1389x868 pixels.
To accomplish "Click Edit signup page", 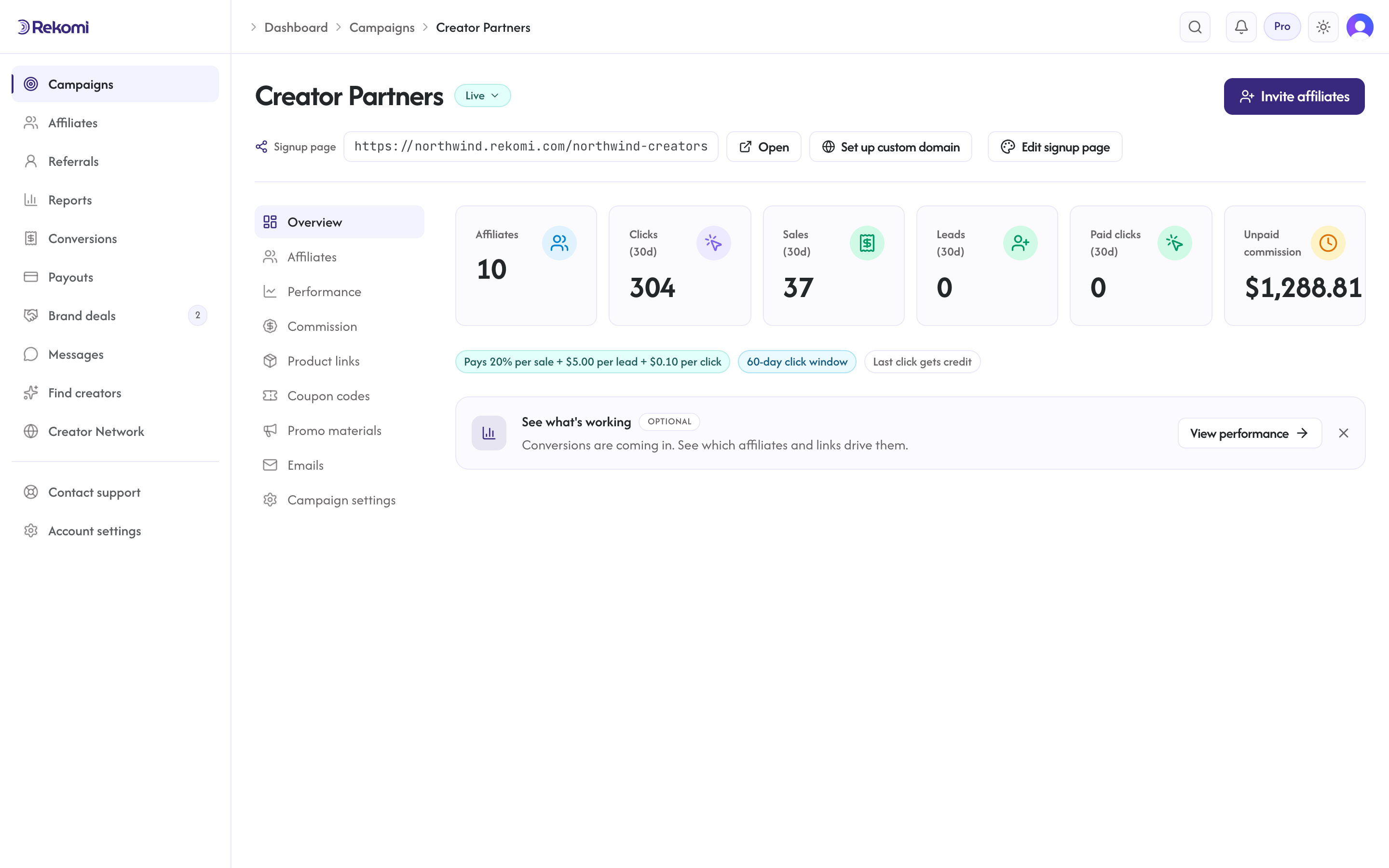I will click(x=1054, y=147).
